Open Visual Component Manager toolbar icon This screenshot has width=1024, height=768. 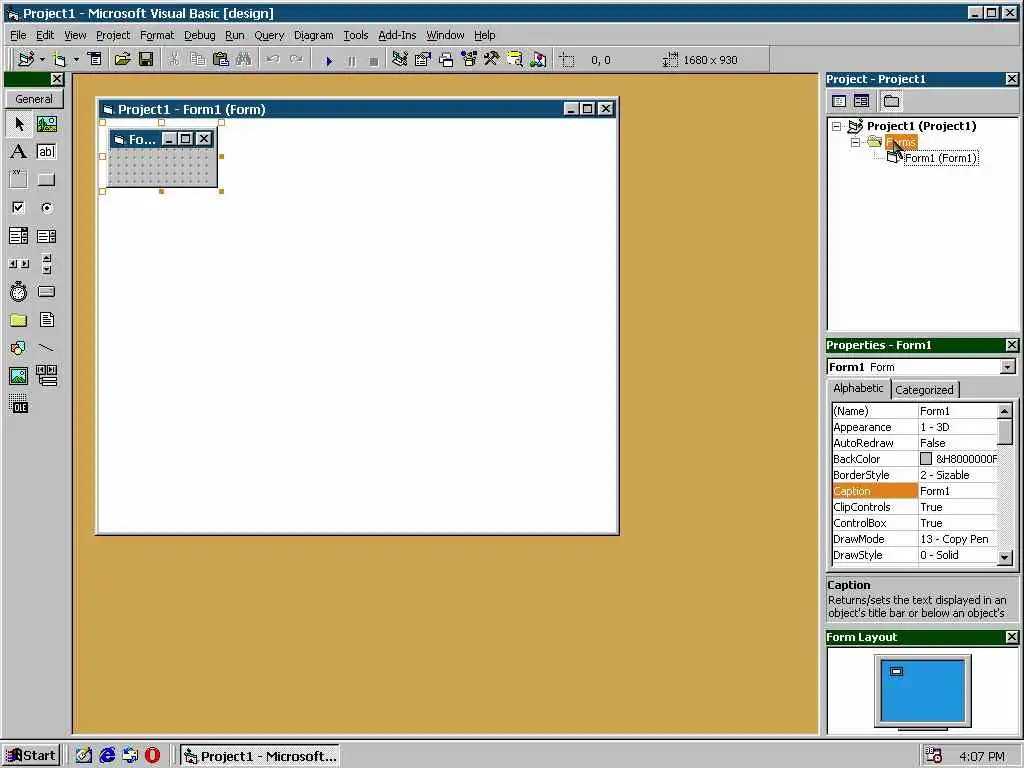pos(538,59)
